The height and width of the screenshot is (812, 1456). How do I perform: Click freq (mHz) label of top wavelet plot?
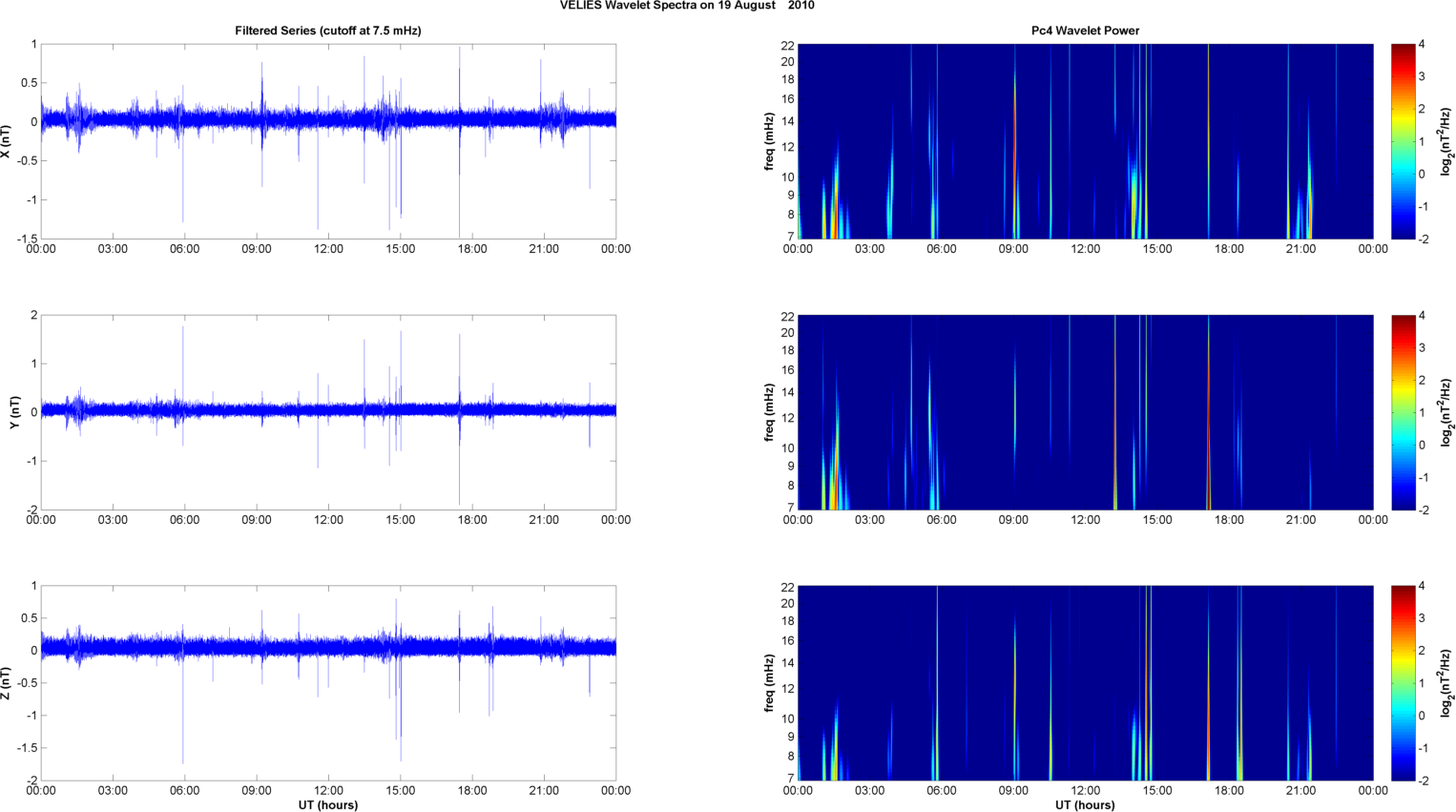769,141
